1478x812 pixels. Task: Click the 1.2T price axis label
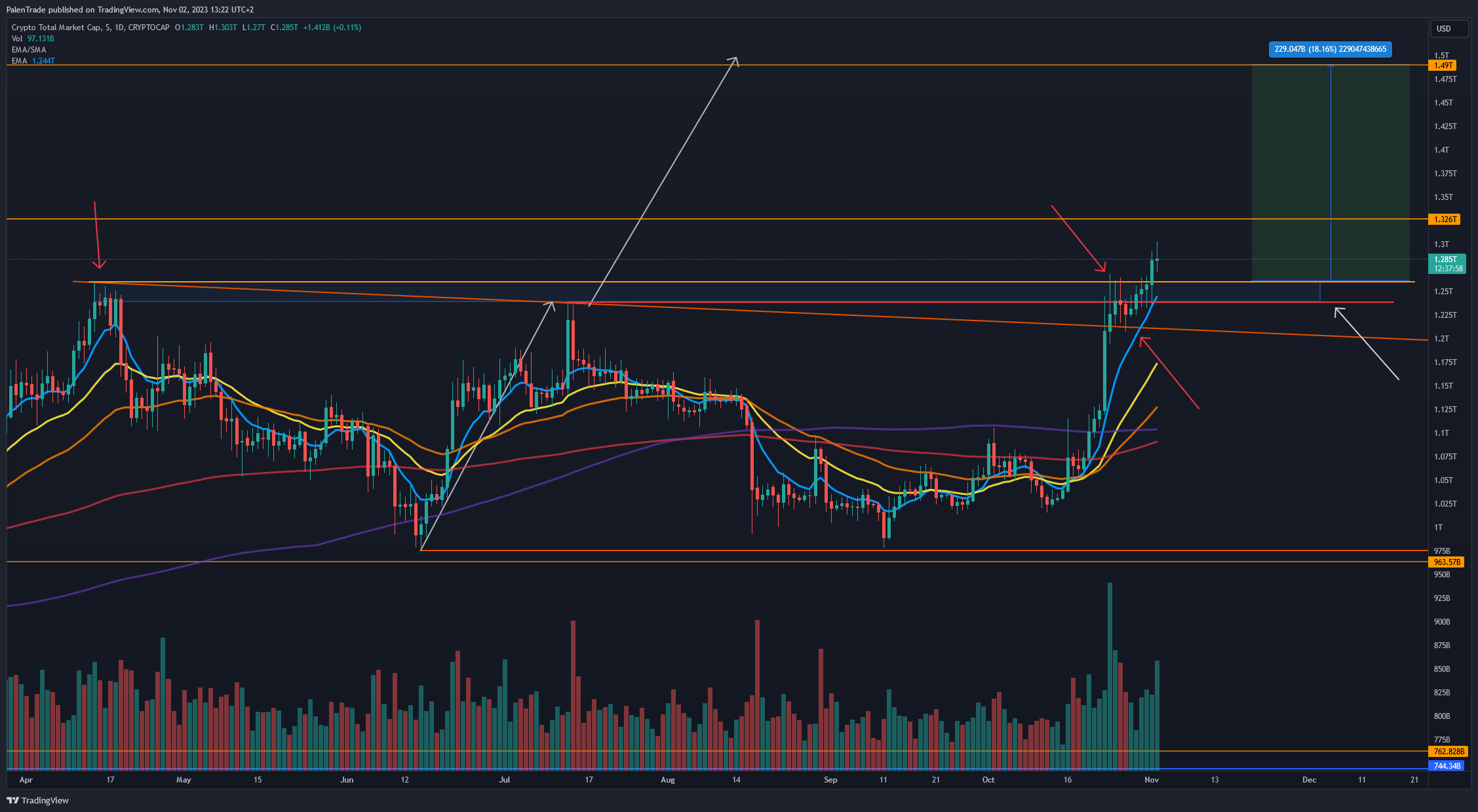pyautogui.click(x=1441, y=339)
